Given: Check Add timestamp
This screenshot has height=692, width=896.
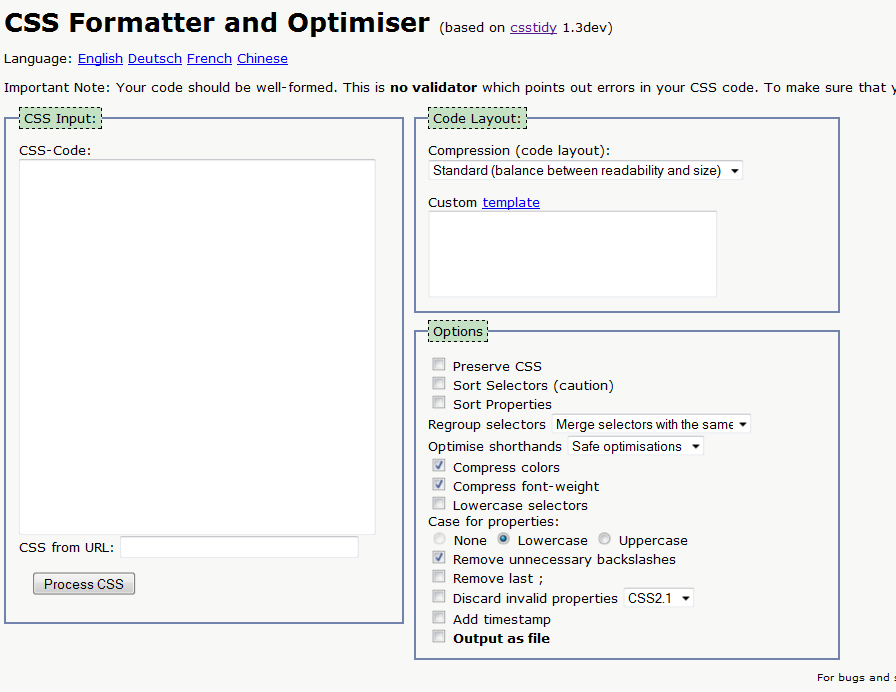Looking at the screenshot, I should tap(438, 617).
